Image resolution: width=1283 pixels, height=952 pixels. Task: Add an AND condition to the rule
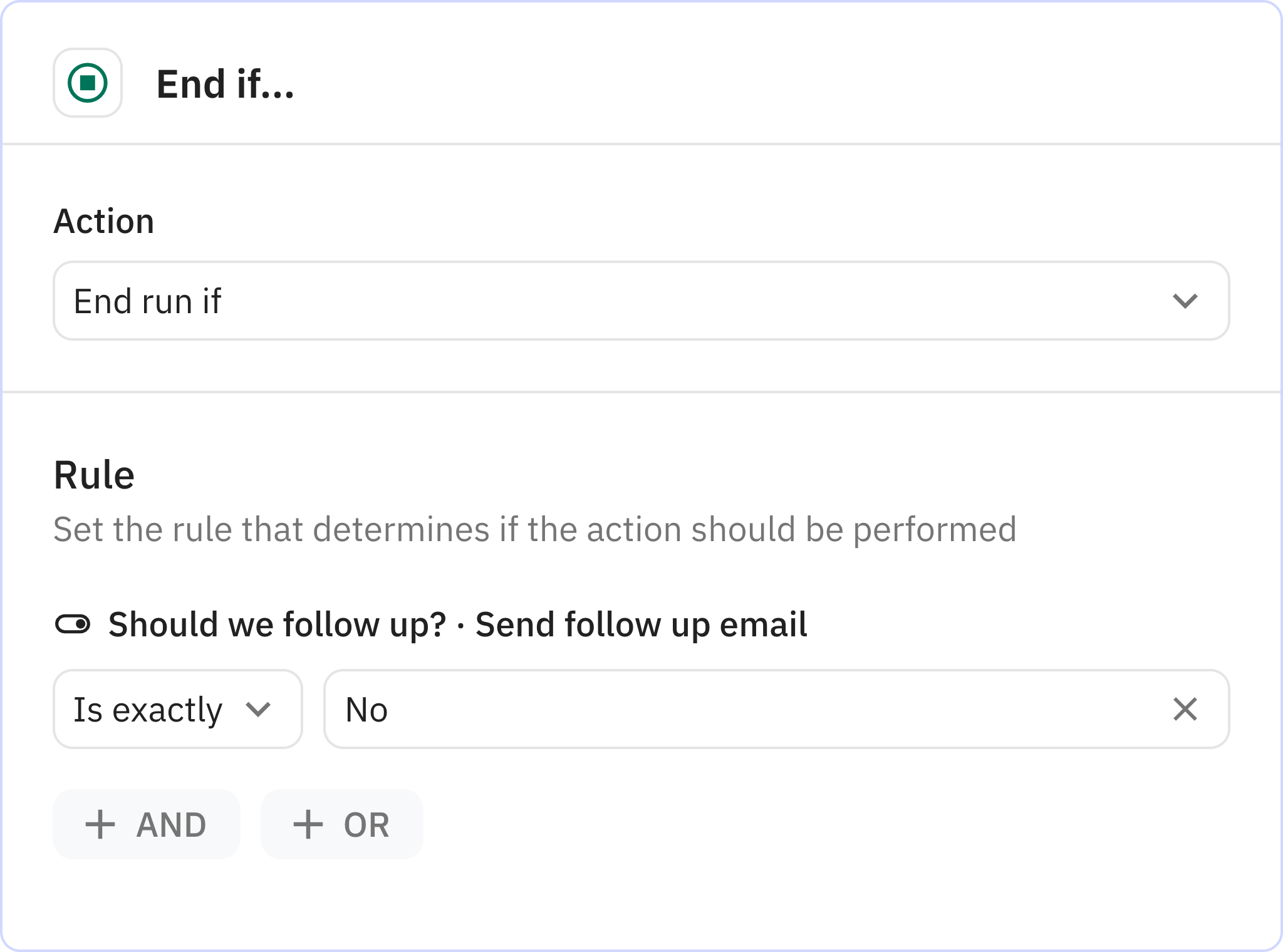point(147,824)
